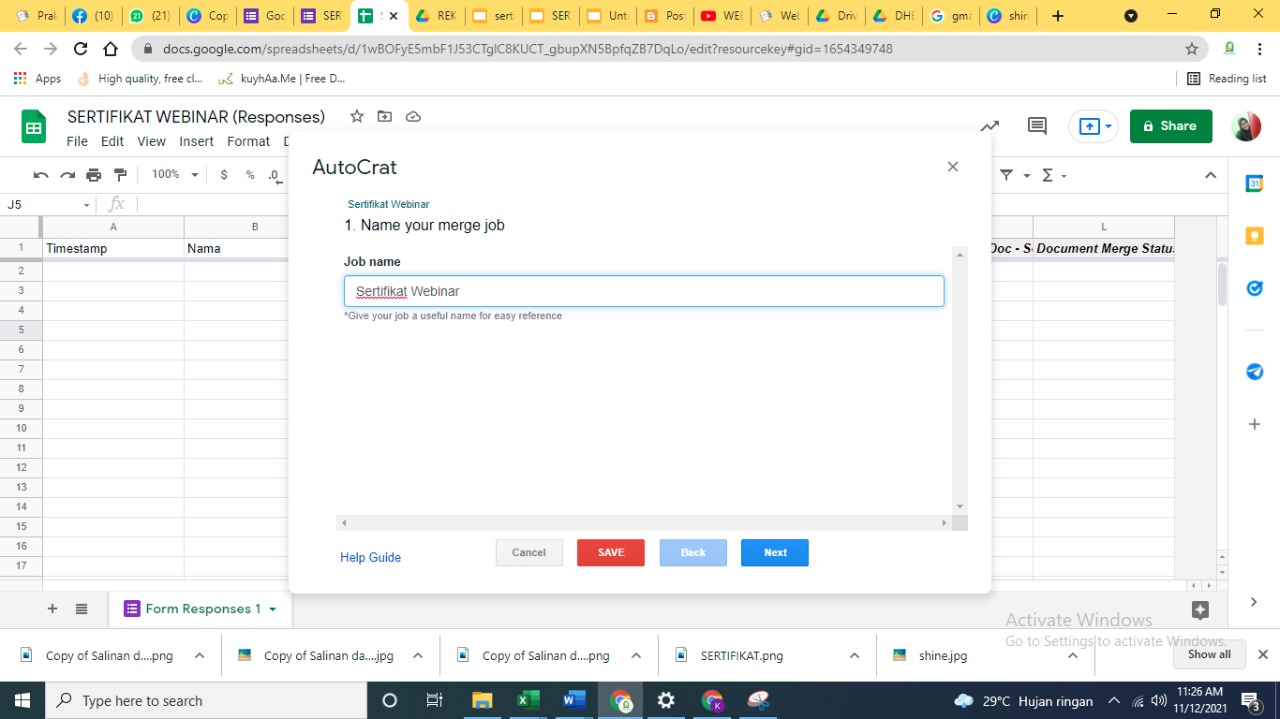Open File Explorer from taskbar
The height and width of the screenshot is (719, 1280).
tap(482, 700)
